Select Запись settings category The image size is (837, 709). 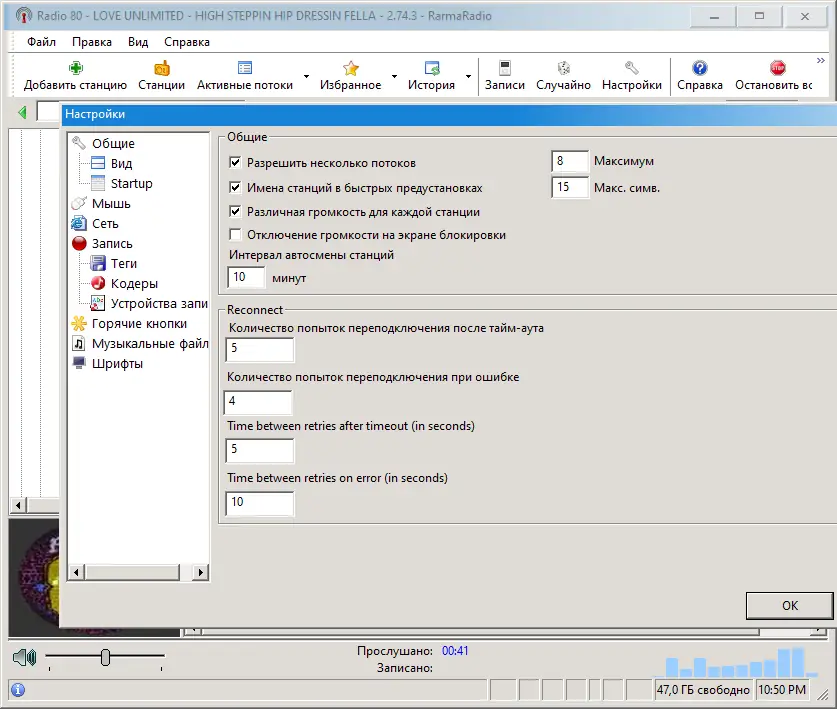112,243
